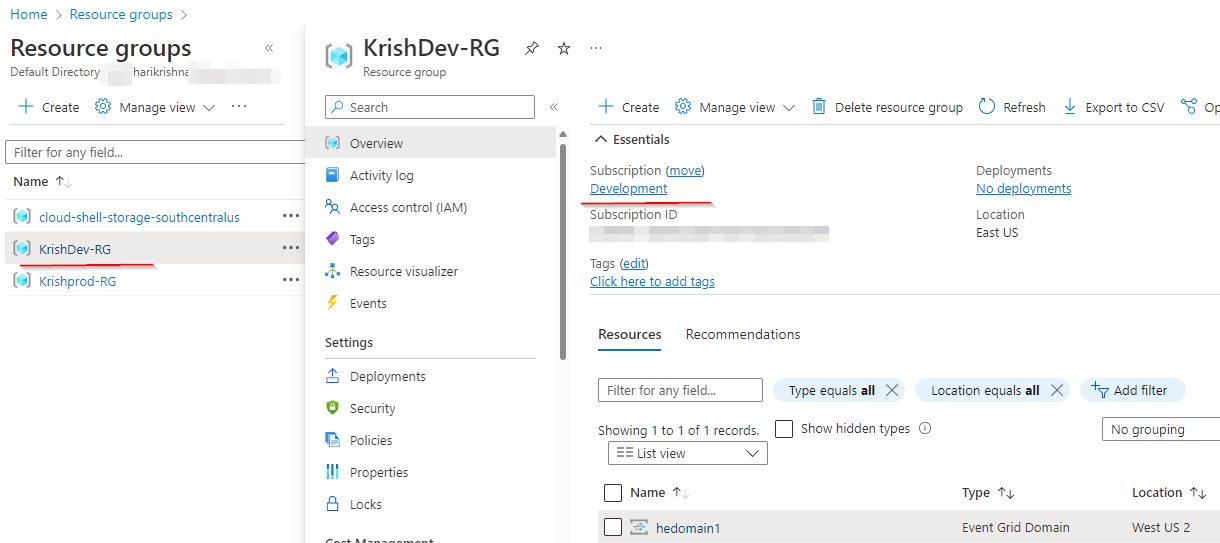Collapse the Resource groups panel
The height and width of the screenshot is (543, 1220).
269,48
